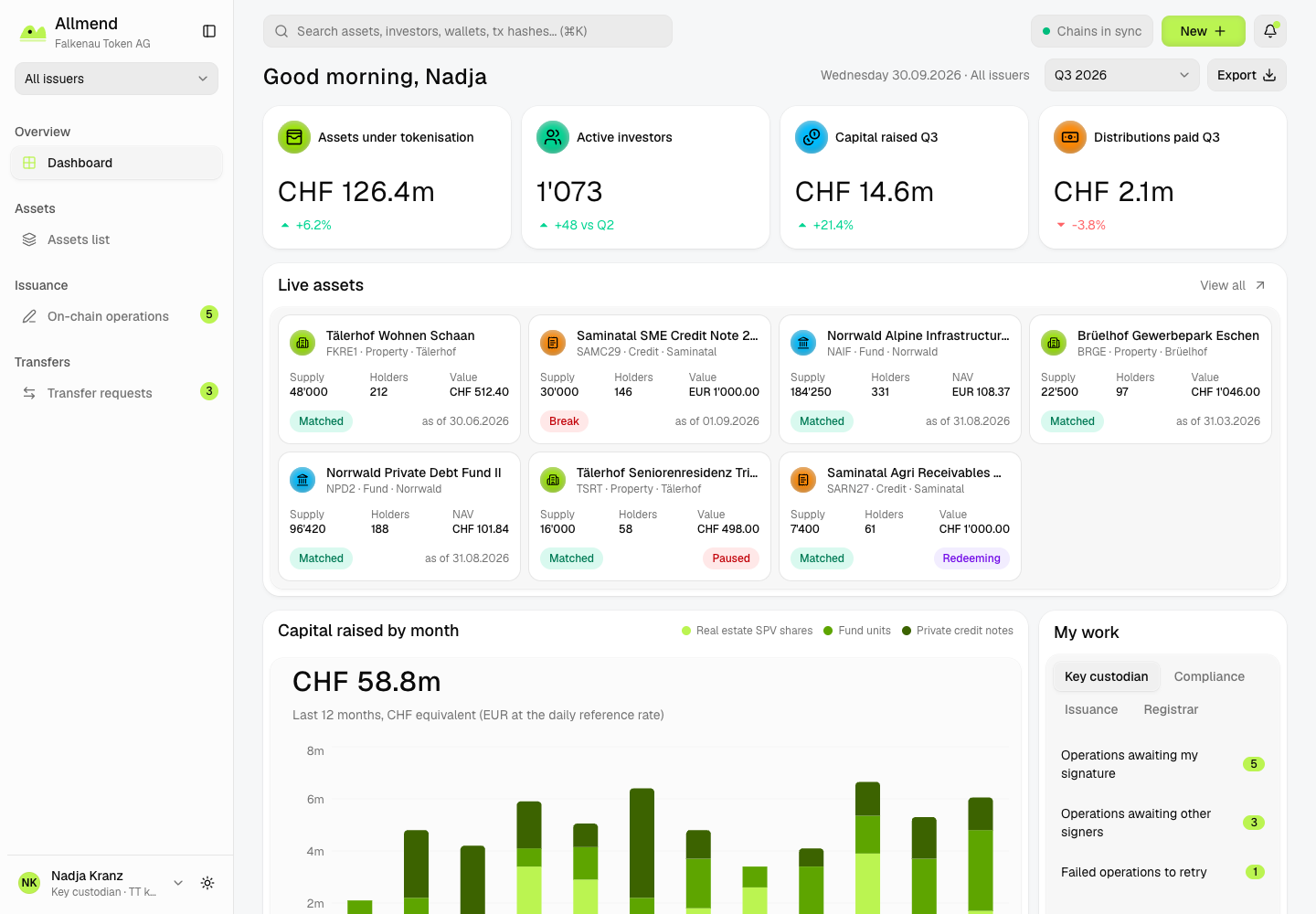Image resolution: width=1316 pixels, height=914 pixels.
Task: Toggle light/dark theme sun icon
Action: pyautogui.click(x=207, y=883)
